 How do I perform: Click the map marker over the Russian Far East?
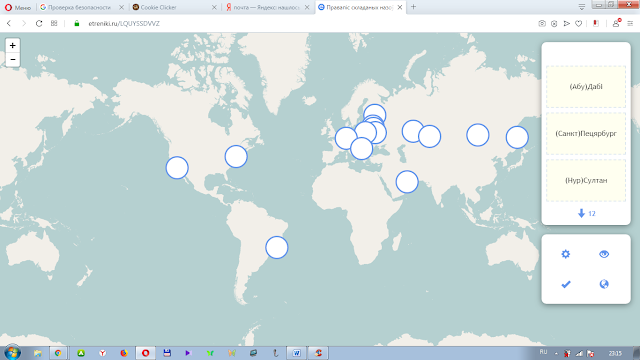tap(517, 137)
